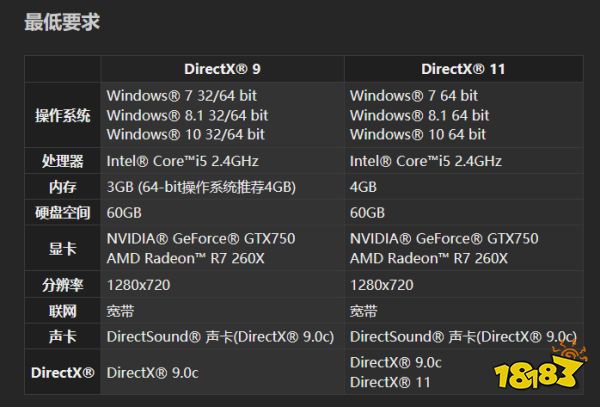Viewport: 600px width, 407px height.
Task: Click the 操作系统 row label
Action: [x=63, y=116]
